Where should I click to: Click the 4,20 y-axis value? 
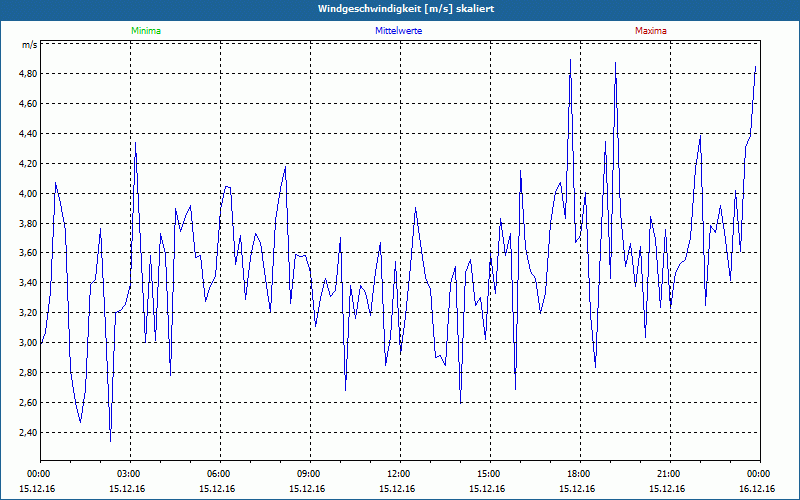tap(28, 164)
